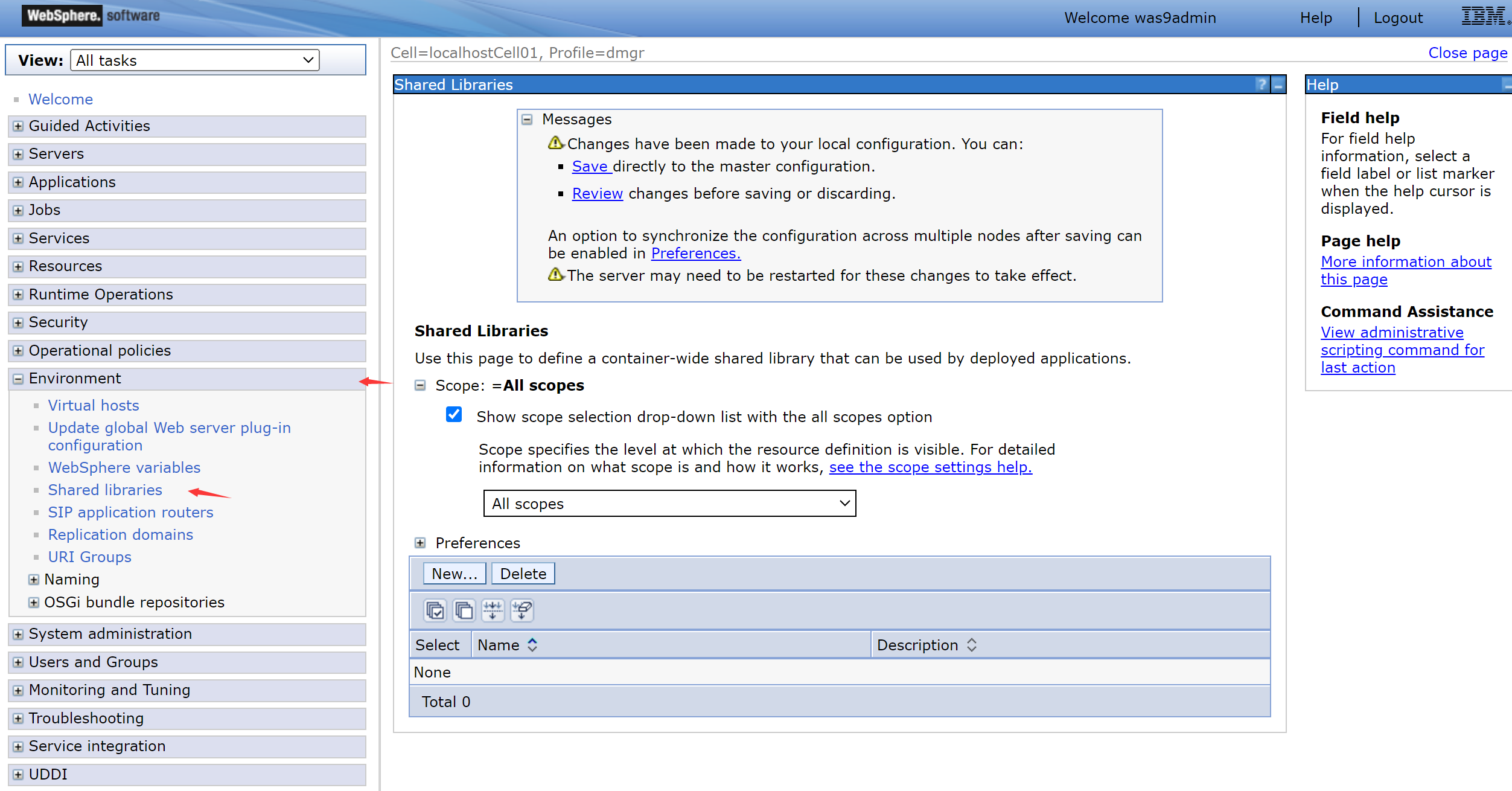Click Save to master configuration link
This screenshot has height=791, width=1512.
tap(592, 166)
